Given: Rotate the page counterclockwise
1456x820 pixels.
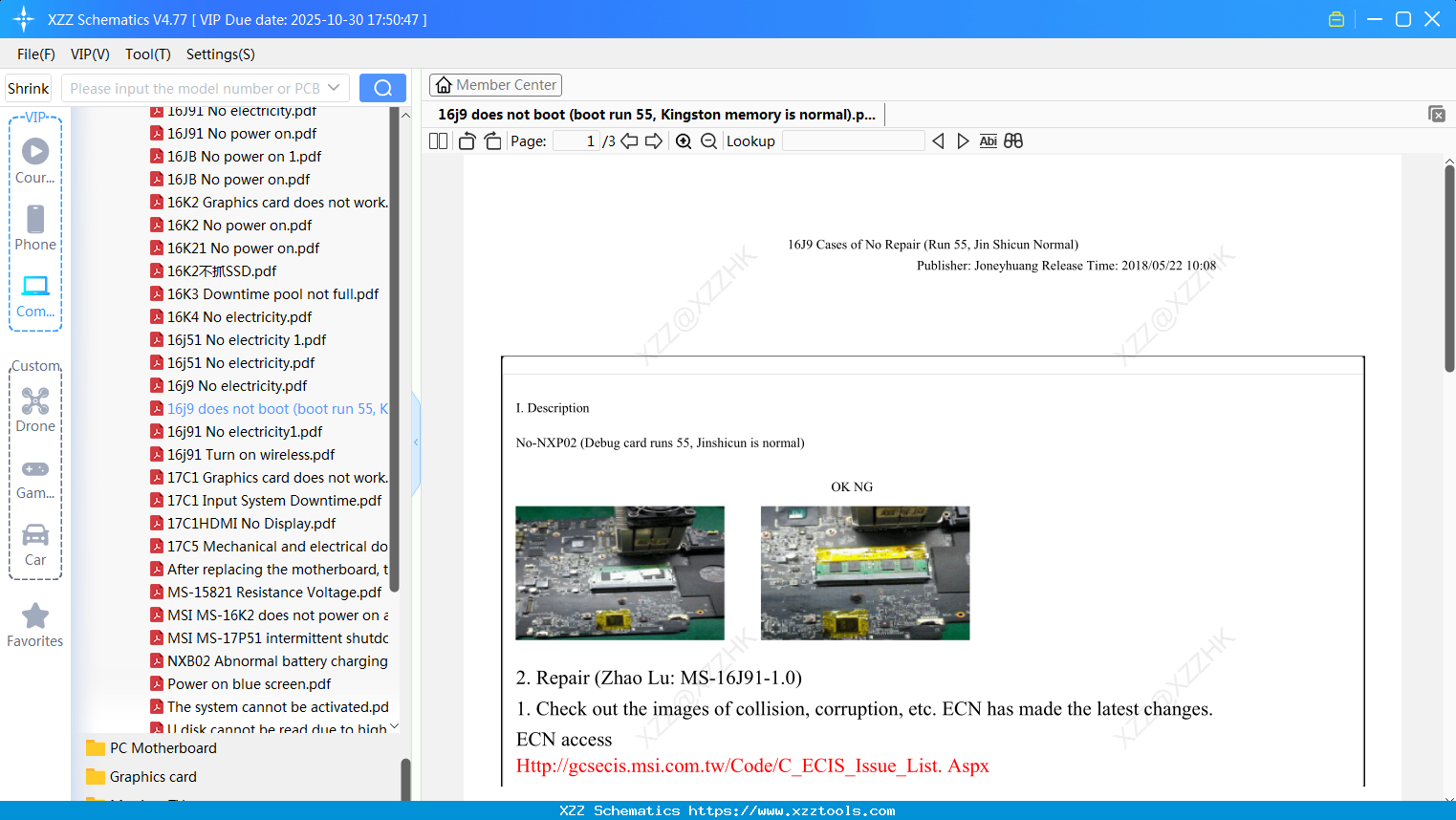Looking at the screenshot, I should pos(467,141).
